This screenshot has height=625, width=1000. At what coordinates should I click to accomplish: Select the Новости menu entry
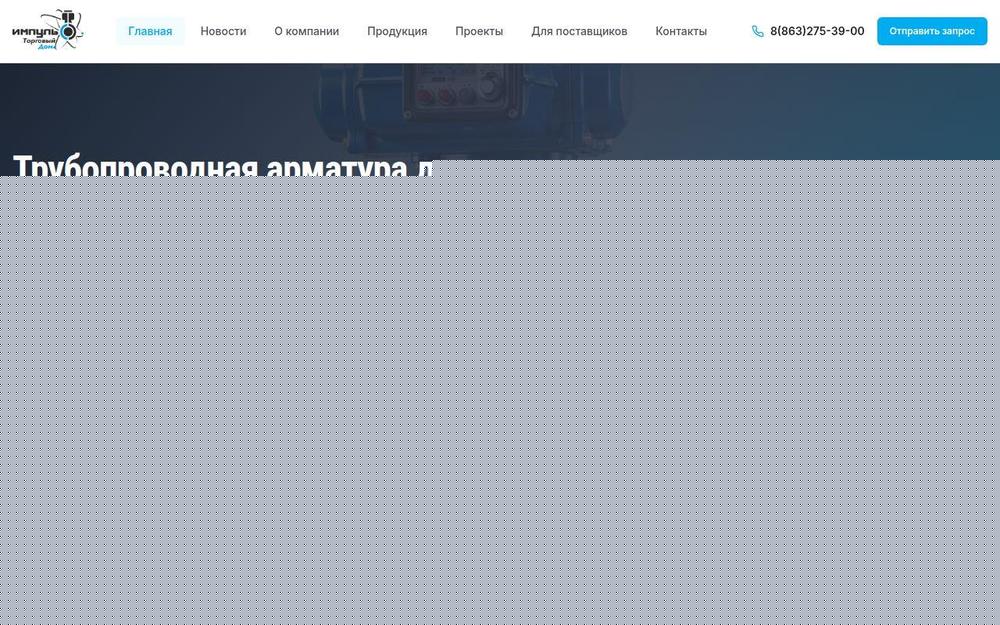pyautogui.click(x=223, y=31)
